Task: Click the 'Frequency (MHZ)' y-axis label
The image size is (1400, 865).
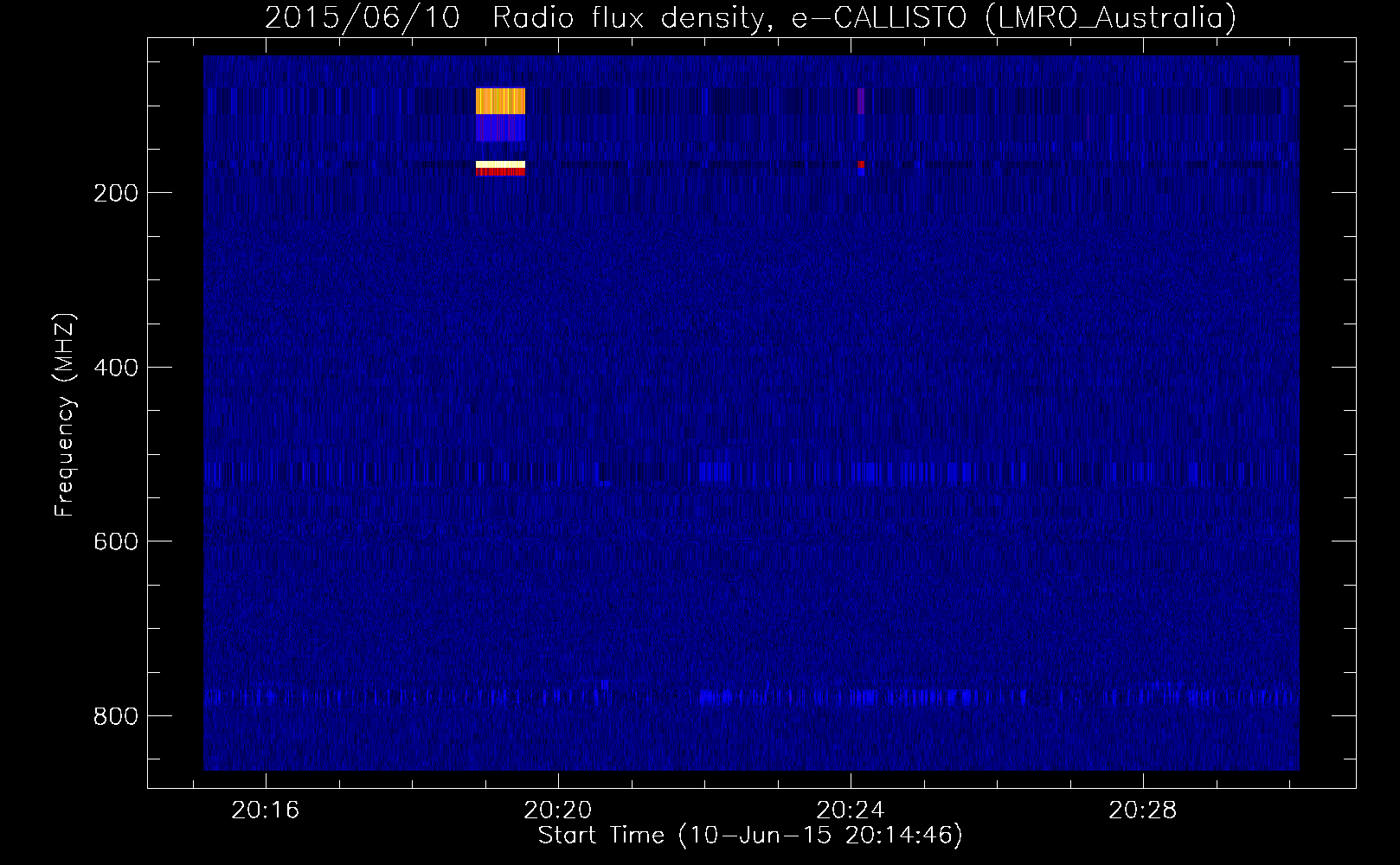Action: tap(65, 415)
